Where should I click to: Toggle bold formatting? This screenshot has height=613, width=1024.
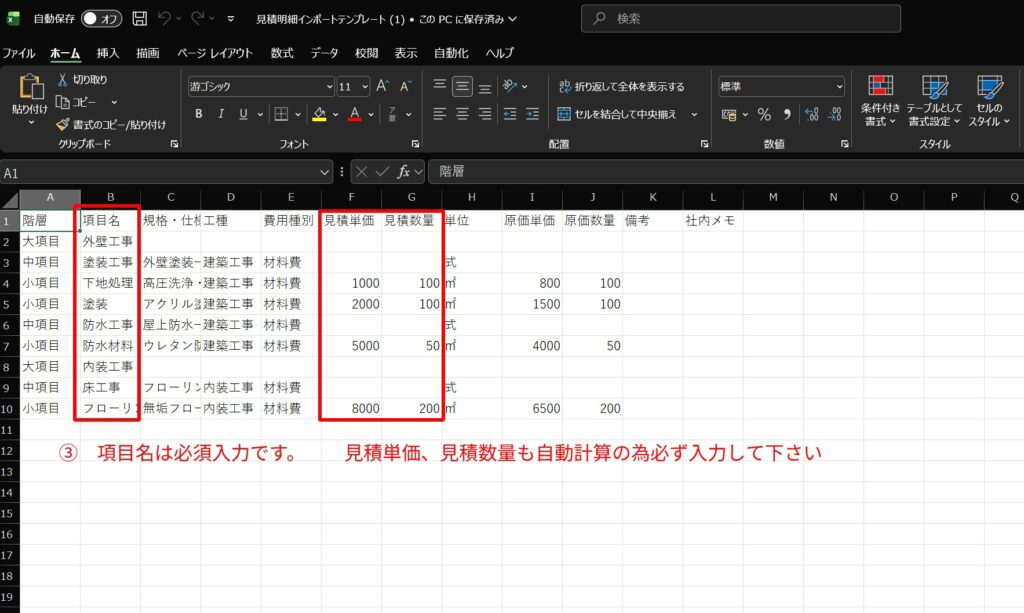(199, 114)
